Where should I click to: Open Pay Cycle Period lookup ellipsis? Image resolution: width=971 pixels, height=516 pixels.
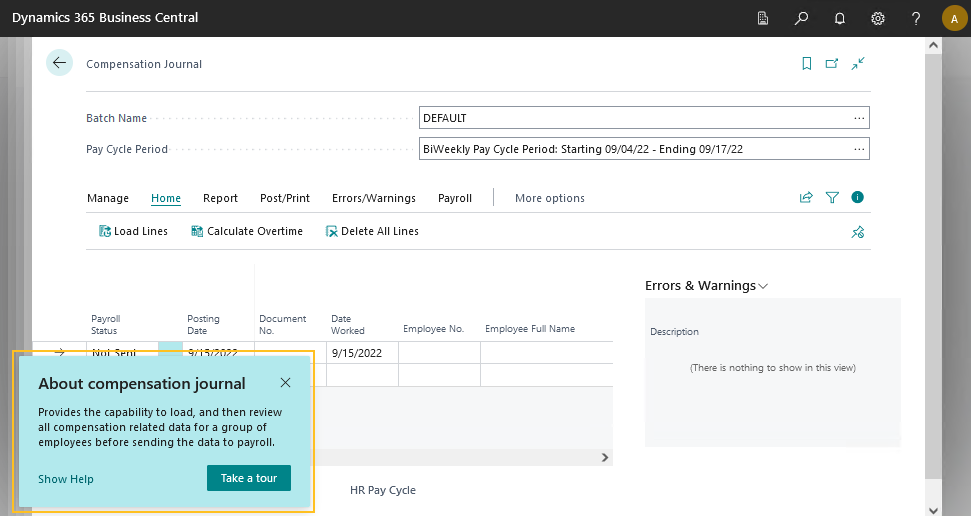[858, 149]
